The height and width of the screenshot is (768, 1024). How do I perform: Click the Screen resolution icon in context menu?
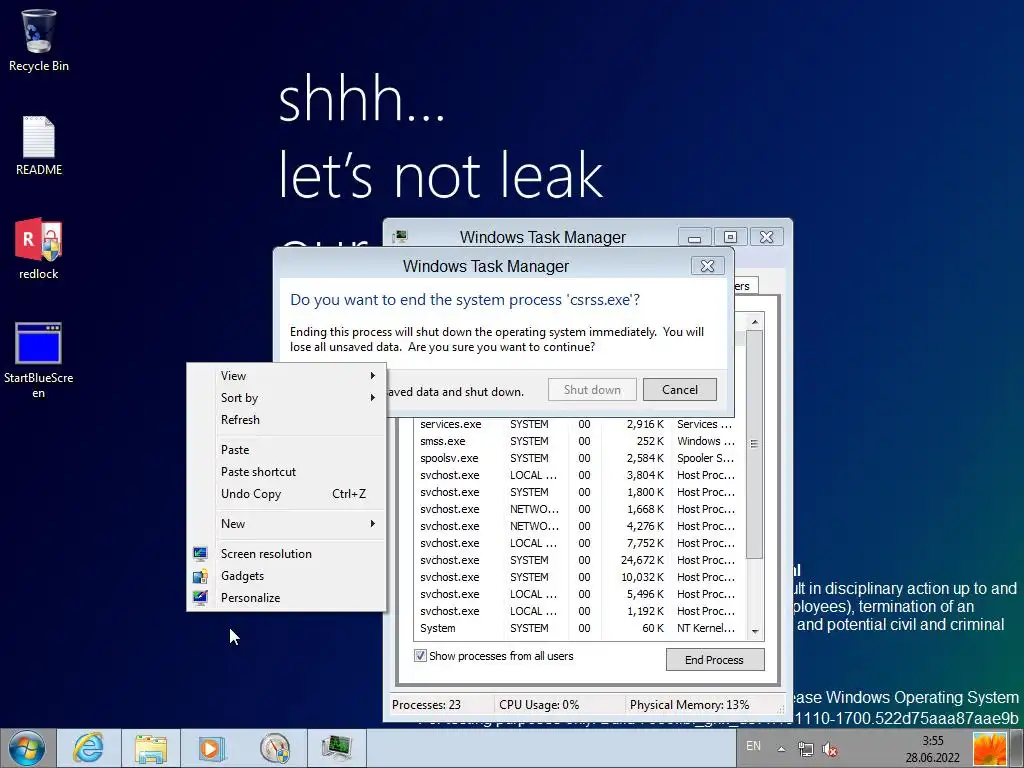click(x=200, y=554)
